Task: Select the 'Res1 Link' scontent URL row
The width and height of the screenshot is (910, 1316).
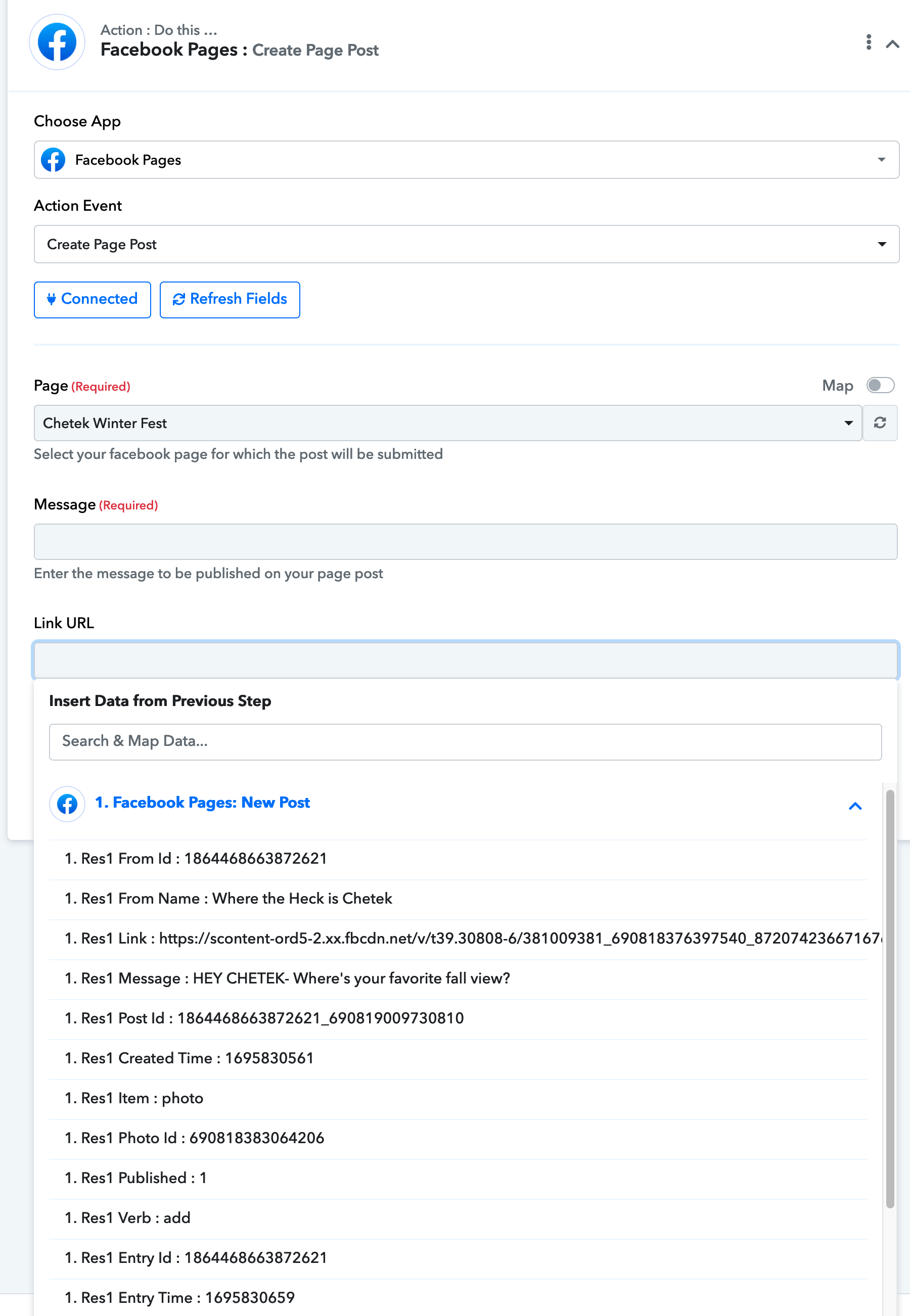Action: coord(458,938)
